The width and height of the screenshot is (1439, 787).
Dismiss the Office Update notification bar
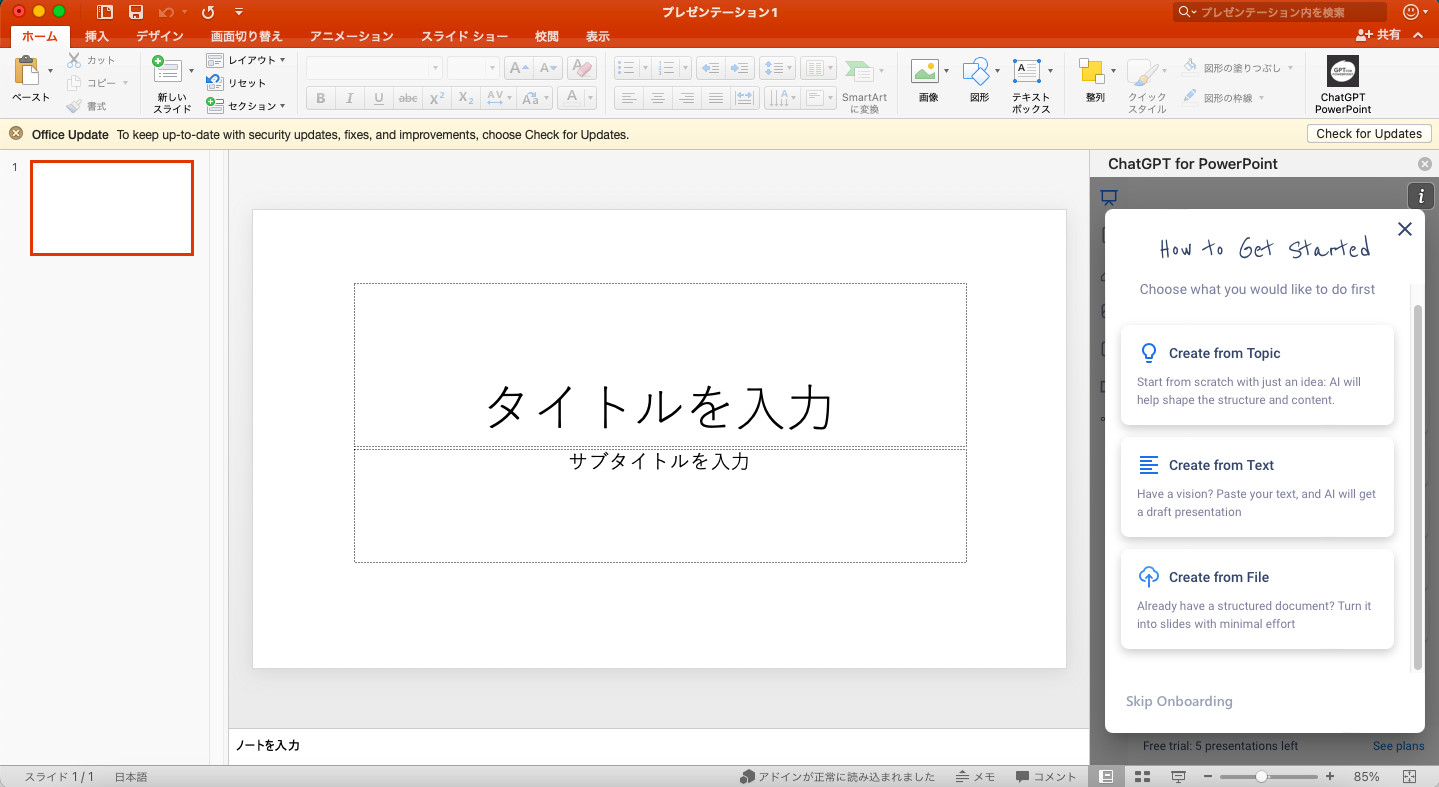pos(16,133)
